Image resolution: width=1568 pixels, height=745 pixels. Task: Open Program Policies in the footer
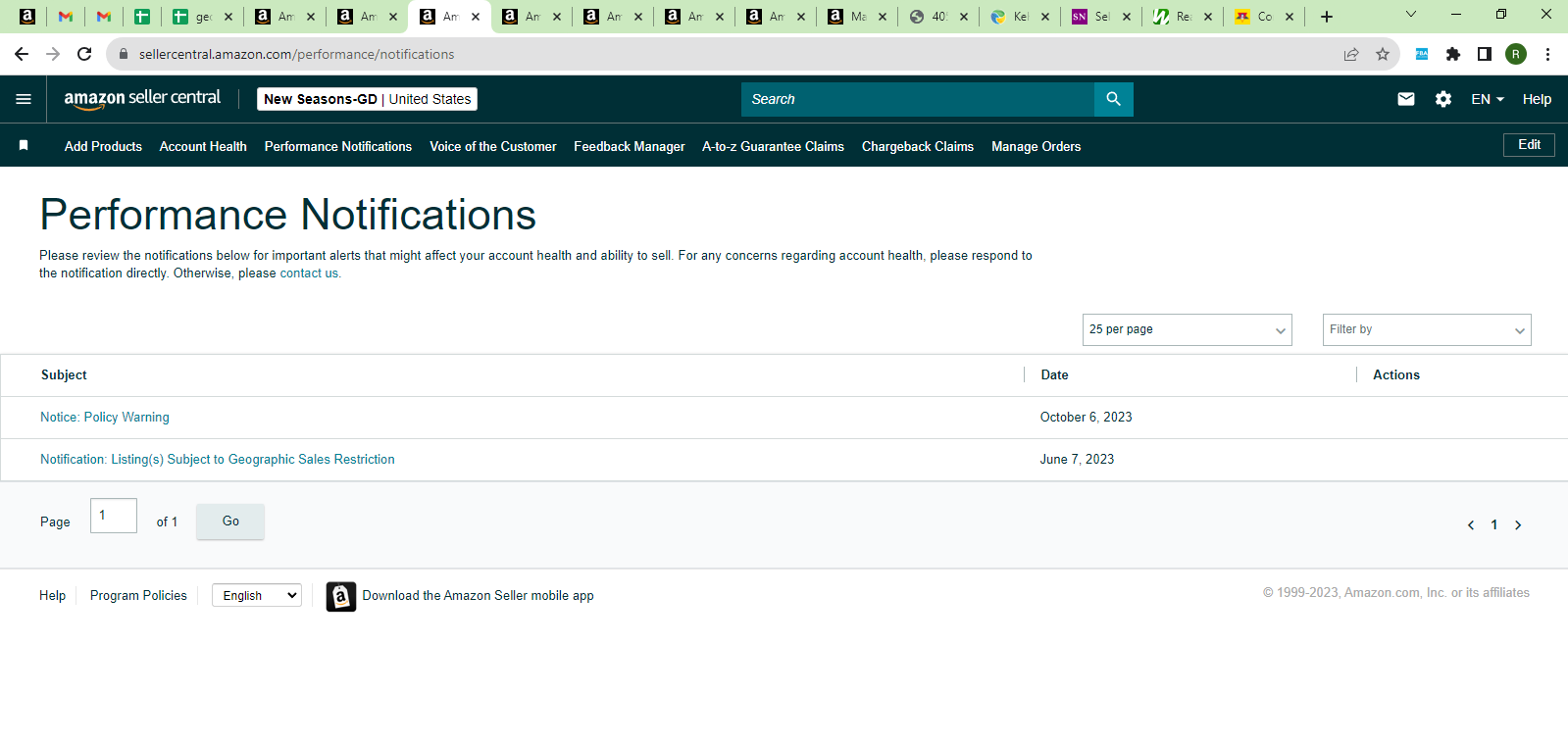click(138, 595)
